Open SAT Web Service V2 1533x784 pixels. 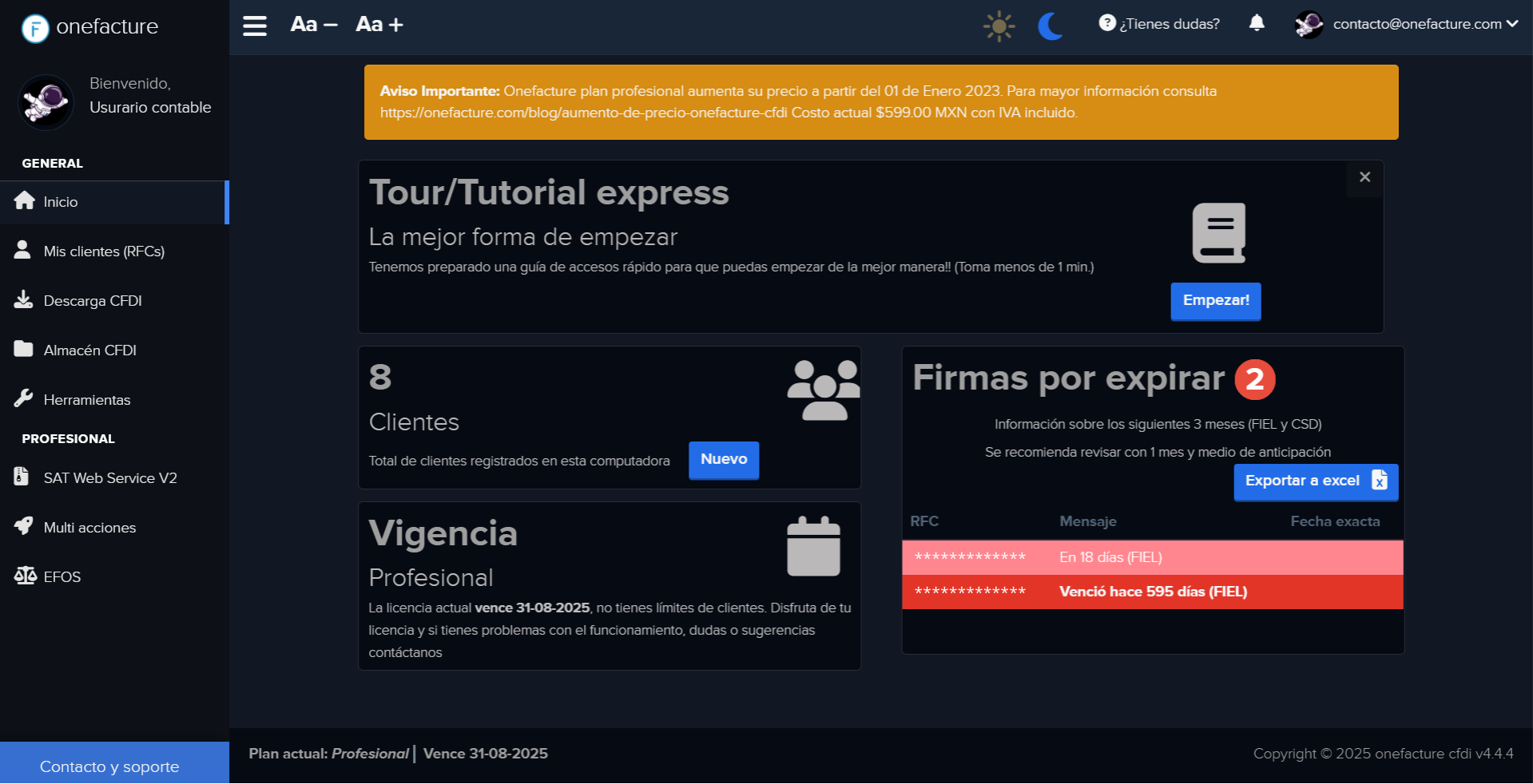114,478
